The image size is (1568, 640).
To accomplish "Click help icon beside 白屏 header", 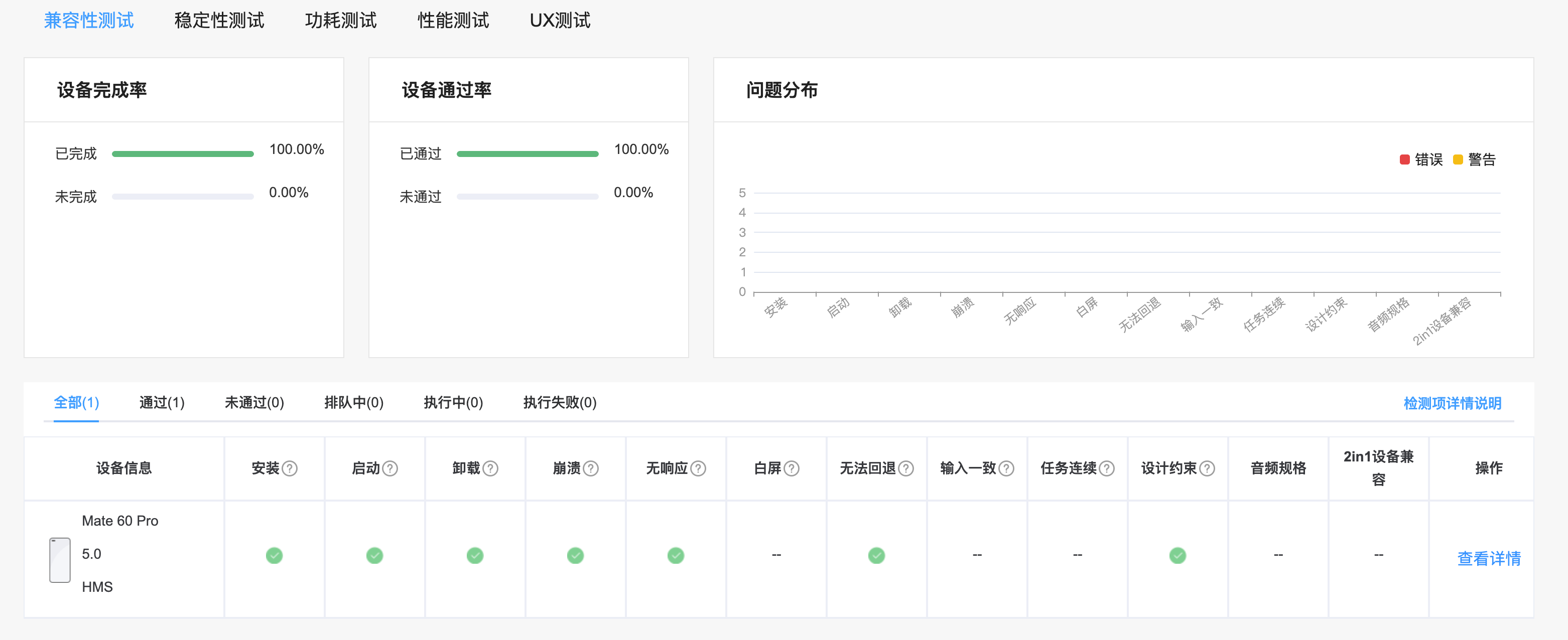I will point(792,468).
